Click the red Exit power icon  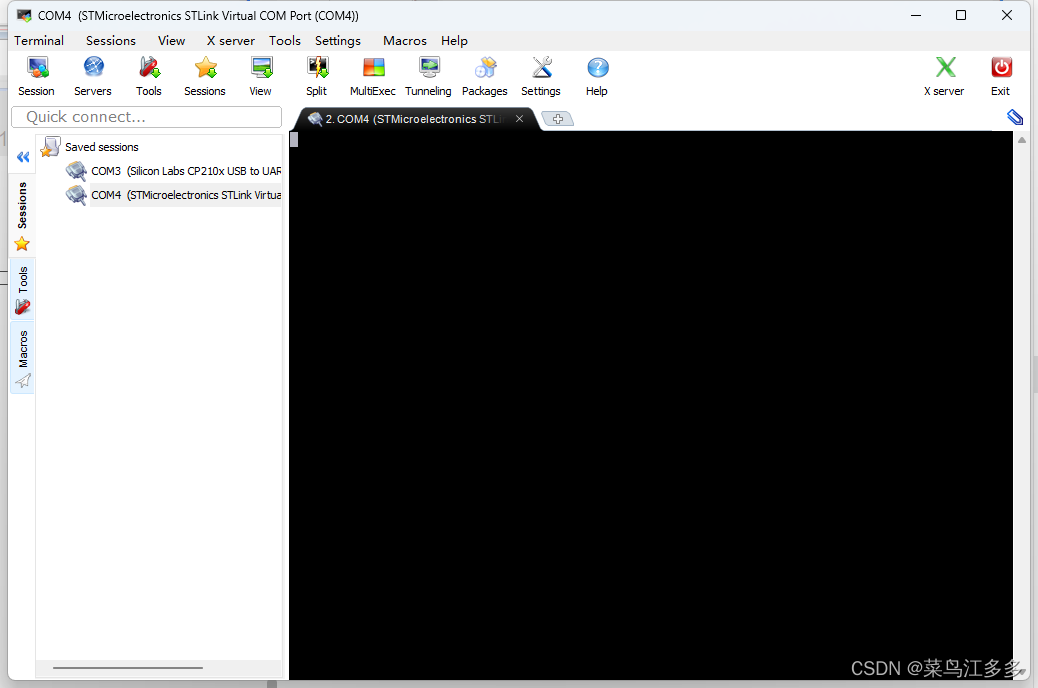click(x=1000, y=76)
